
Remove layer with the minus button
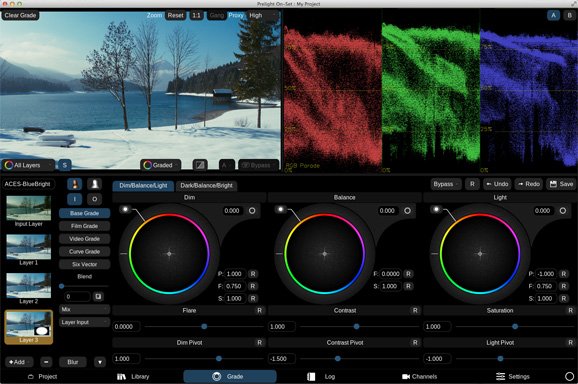[46, 362]
